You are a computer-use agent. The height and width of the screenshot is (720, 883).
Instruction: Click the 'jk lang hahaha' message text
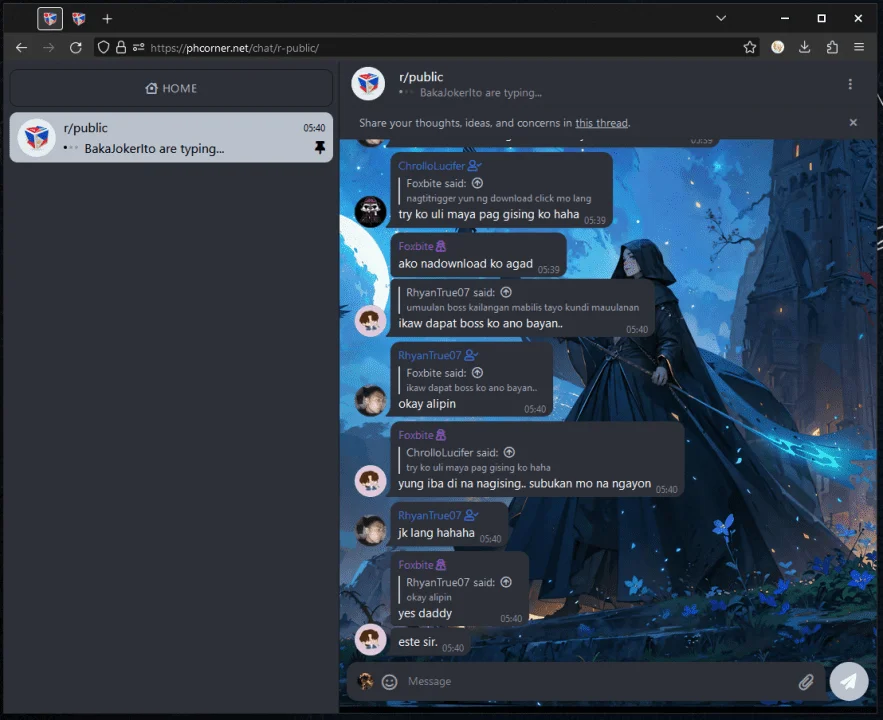tap(436, 533)
